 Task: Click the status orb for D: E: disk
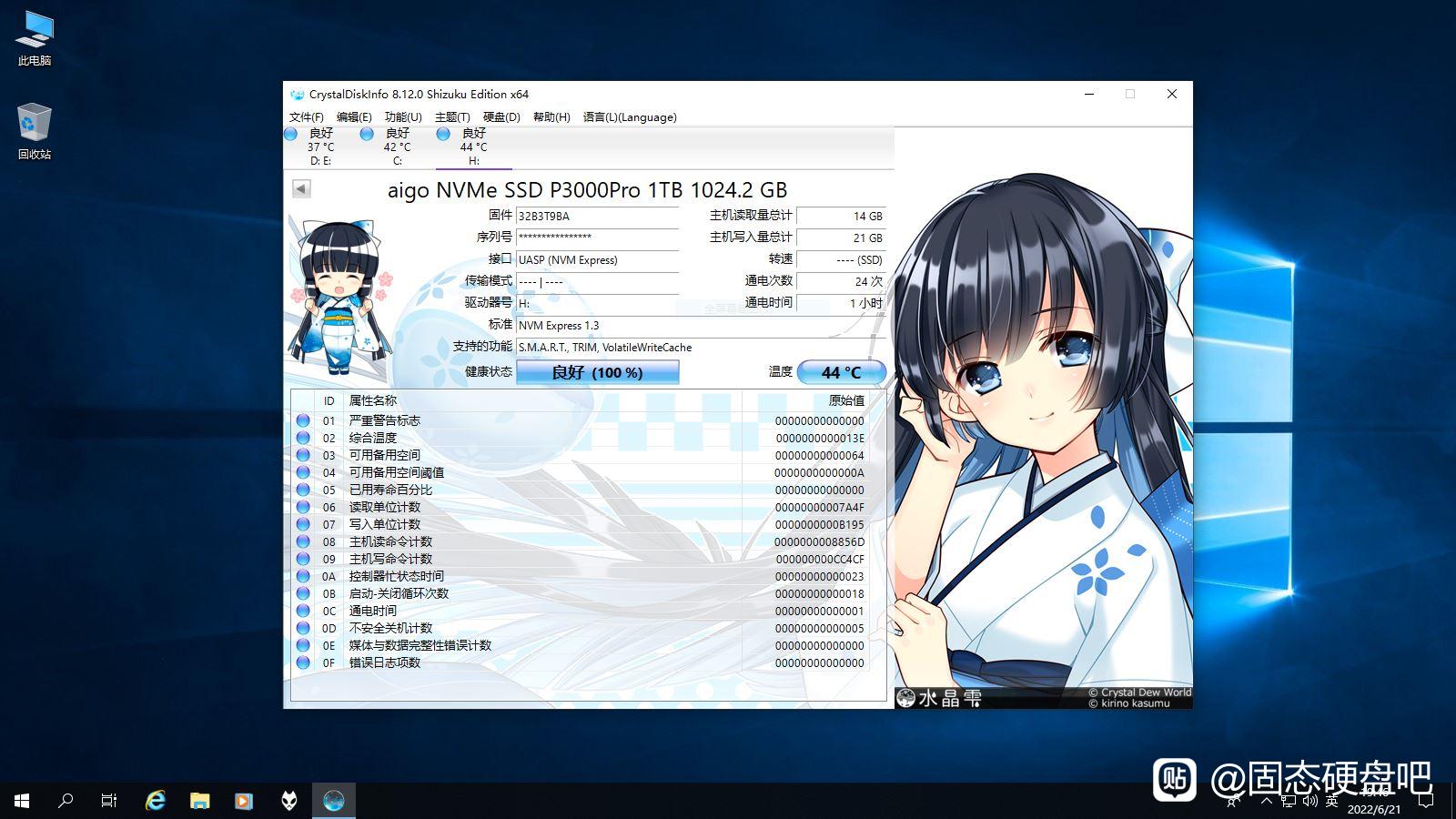click(291, 134)
